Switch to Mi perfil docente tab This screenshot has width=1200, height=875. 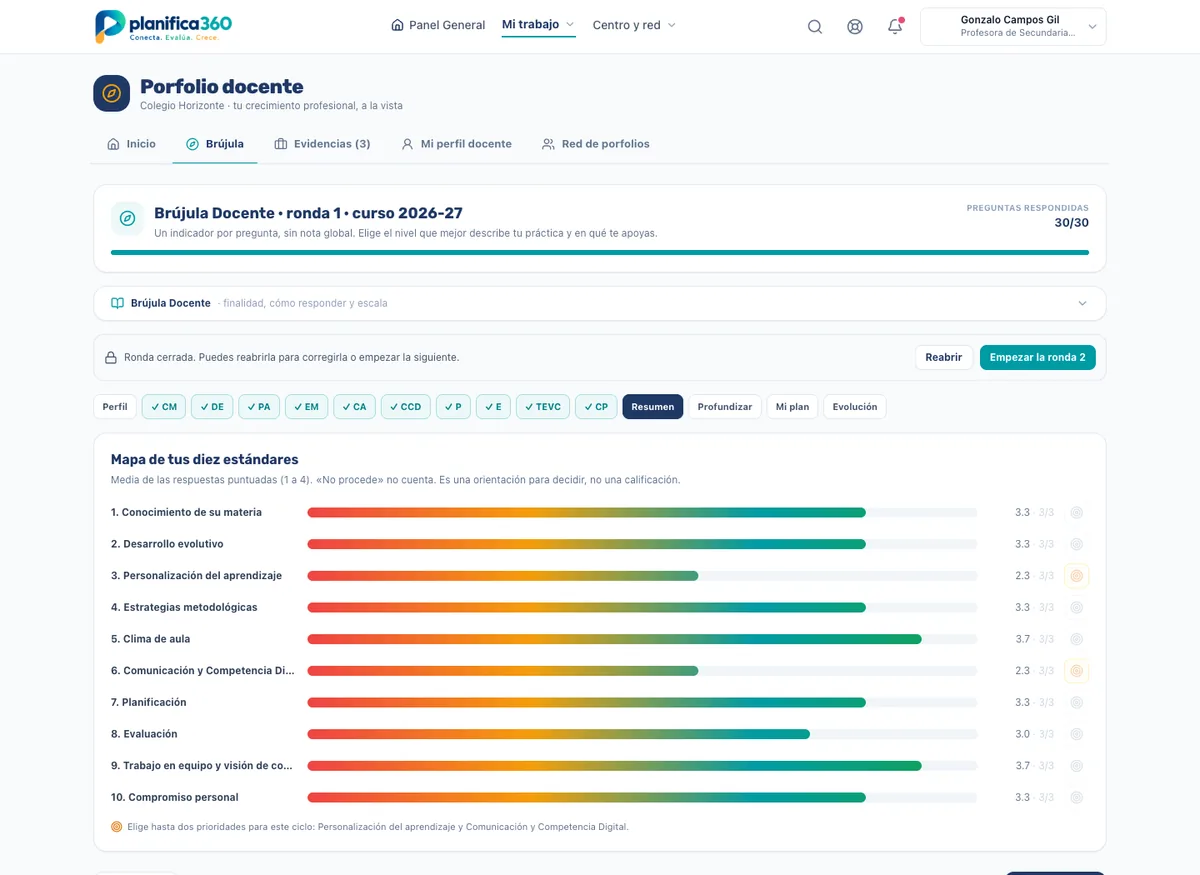[456, 144]
